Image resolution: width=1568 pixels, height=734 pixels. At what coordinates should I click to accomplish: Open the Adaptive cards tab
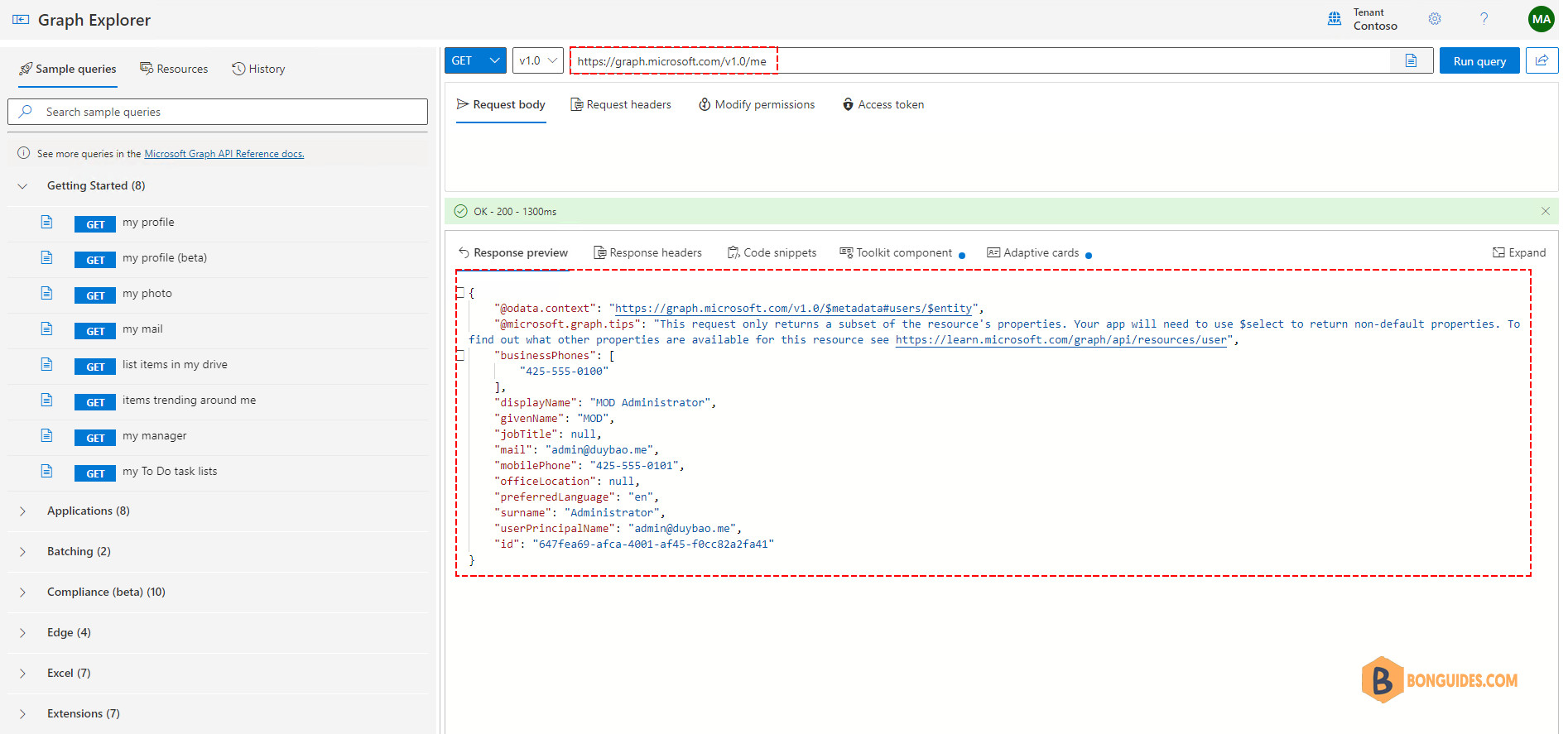click(x=1038, y=253)
